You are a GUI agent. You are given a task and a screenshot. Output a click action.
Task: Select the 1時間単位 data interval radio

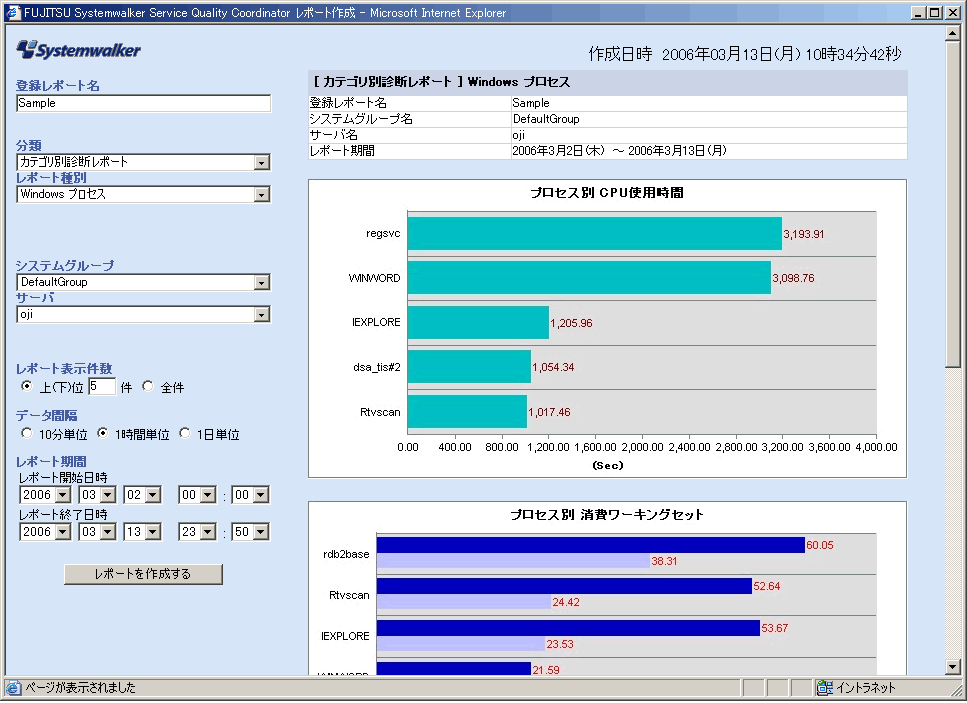[x=103, y=433]
